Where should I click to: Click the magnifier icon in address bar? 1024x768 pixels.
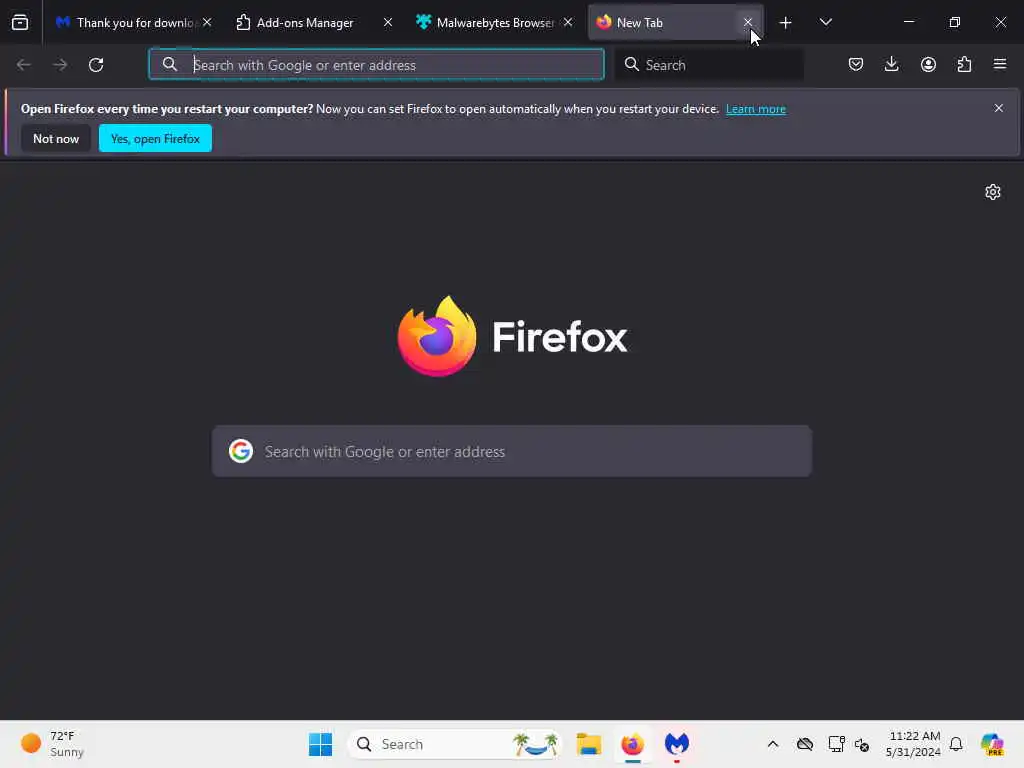click(170, 64)
